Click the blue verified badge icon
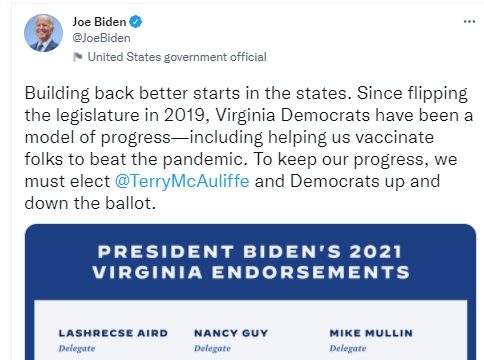The width and height of the screenshot is (484, 360). point(136,22)
